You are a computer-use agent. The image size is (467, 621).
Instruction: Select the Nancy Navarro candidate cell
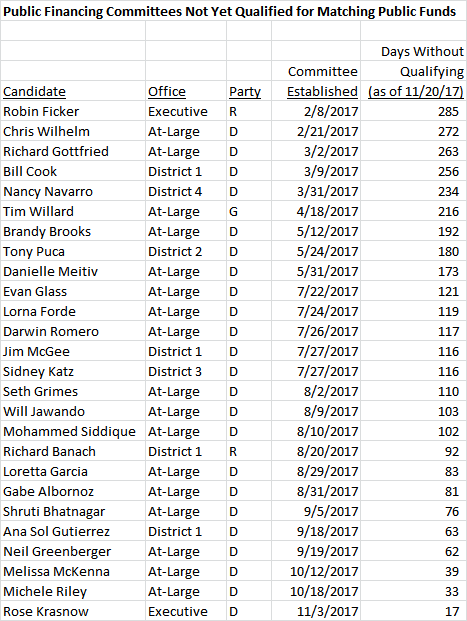click(x=73, y=191)
